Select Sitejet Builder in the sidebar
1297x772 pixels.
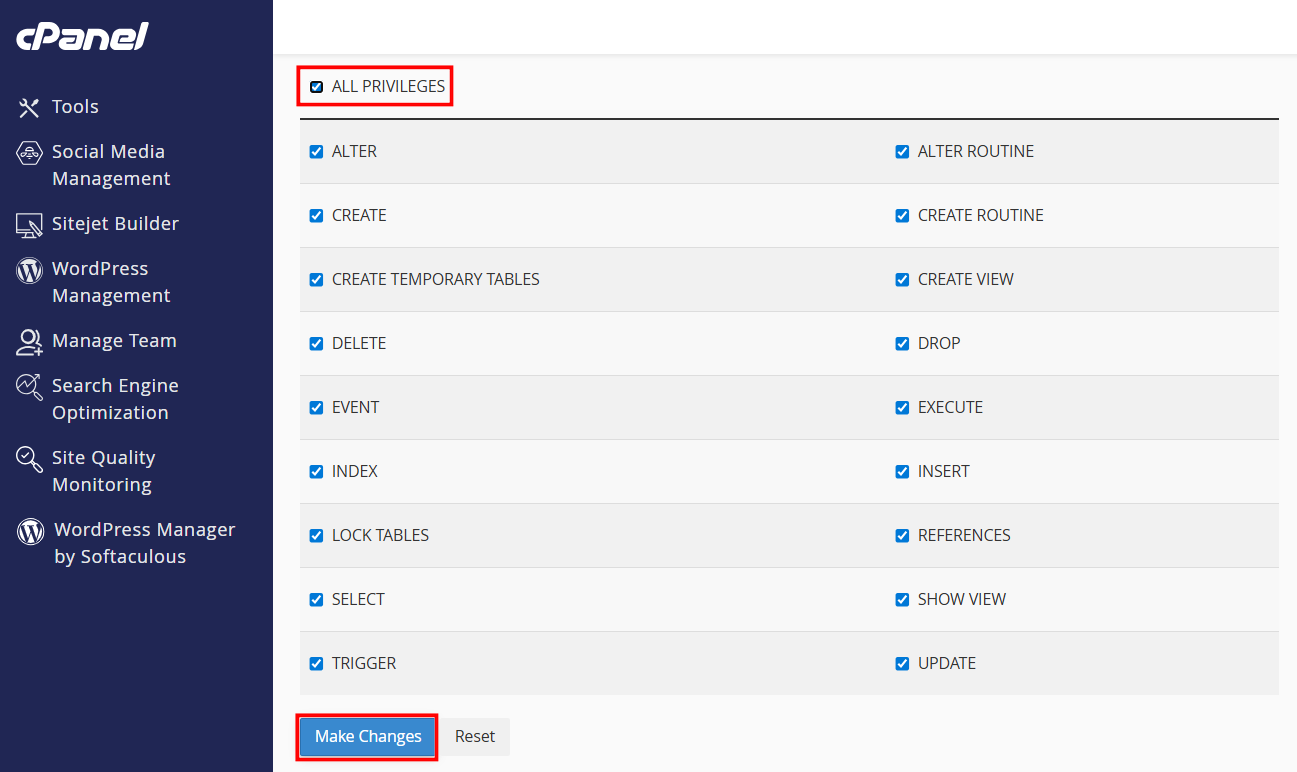pyautogui.click(x=115, y=224)
